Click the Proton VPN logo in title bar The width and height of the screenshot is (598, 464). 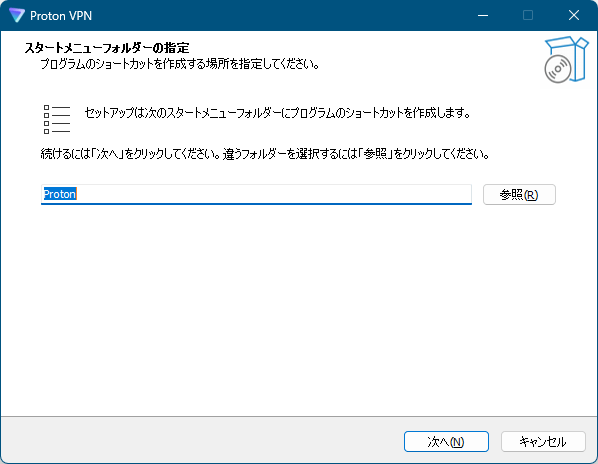pos(17,15)
